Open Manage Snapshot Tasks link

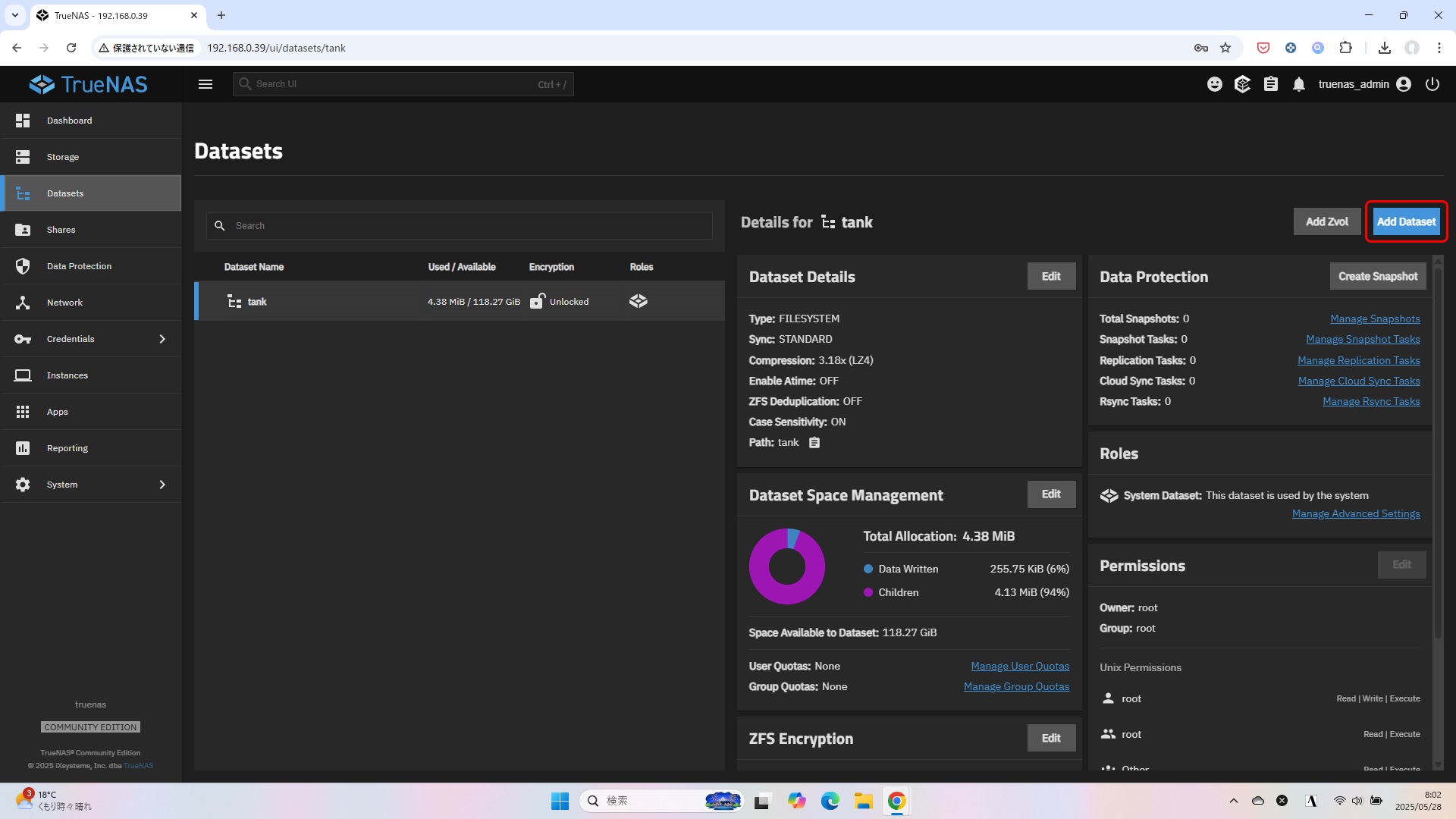coord(1363,339)
